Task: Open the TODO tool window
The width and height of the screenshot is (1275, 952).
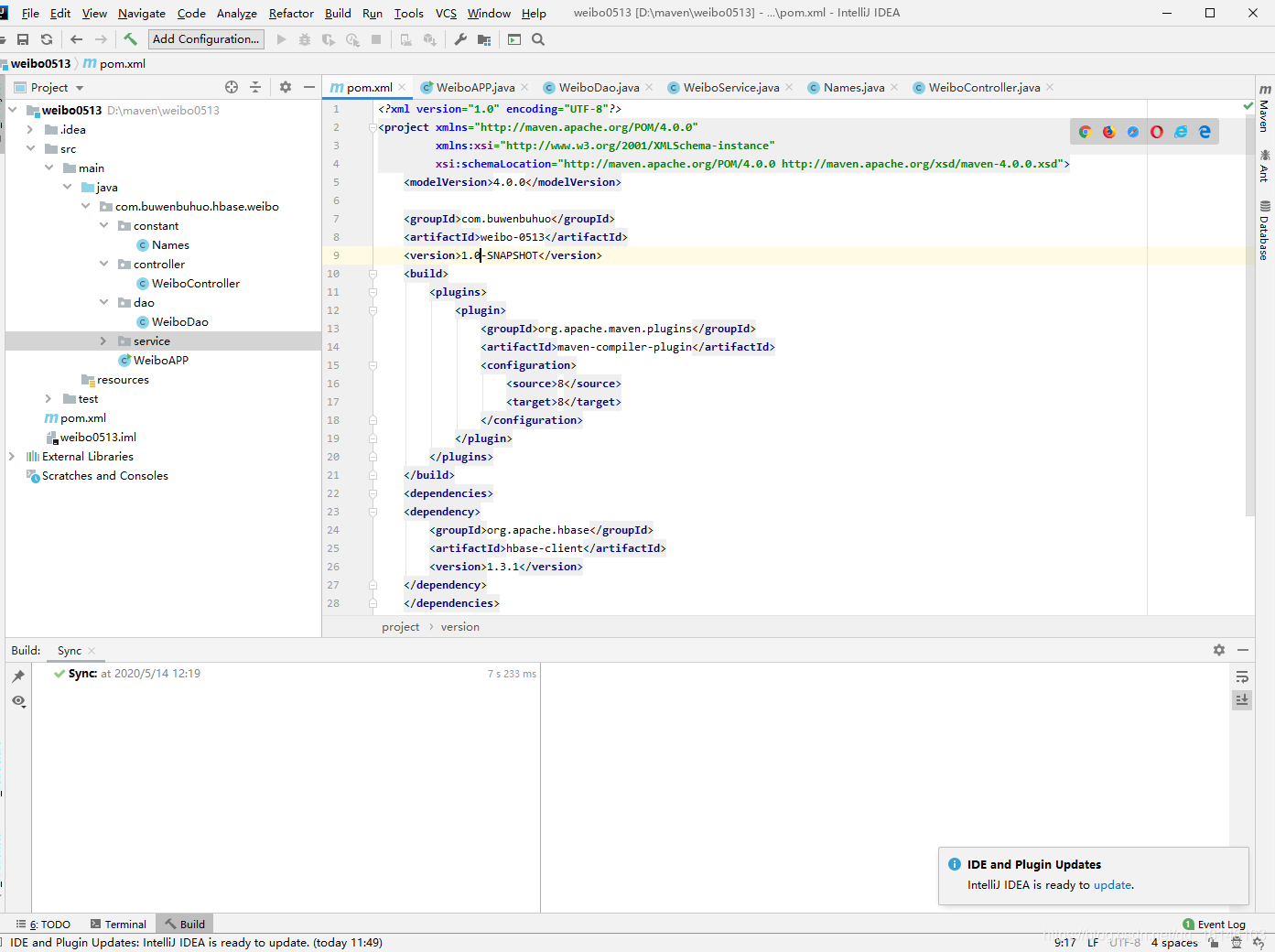Action: click(x=44, y=925)
